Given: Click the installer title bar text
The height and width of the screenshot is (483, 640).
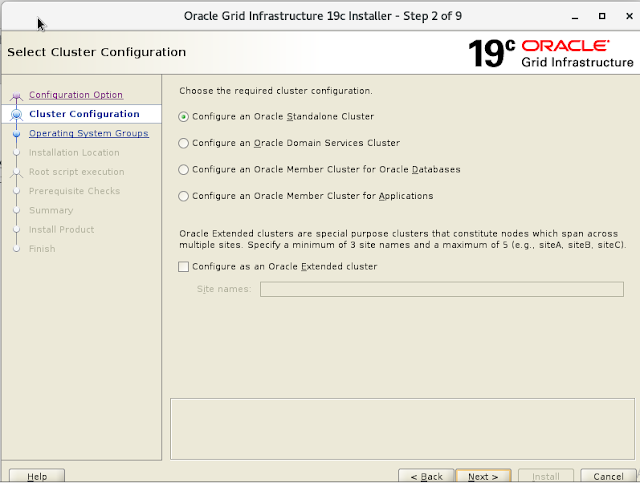Looking at the screenshot, I should click(x=322, y=16).
